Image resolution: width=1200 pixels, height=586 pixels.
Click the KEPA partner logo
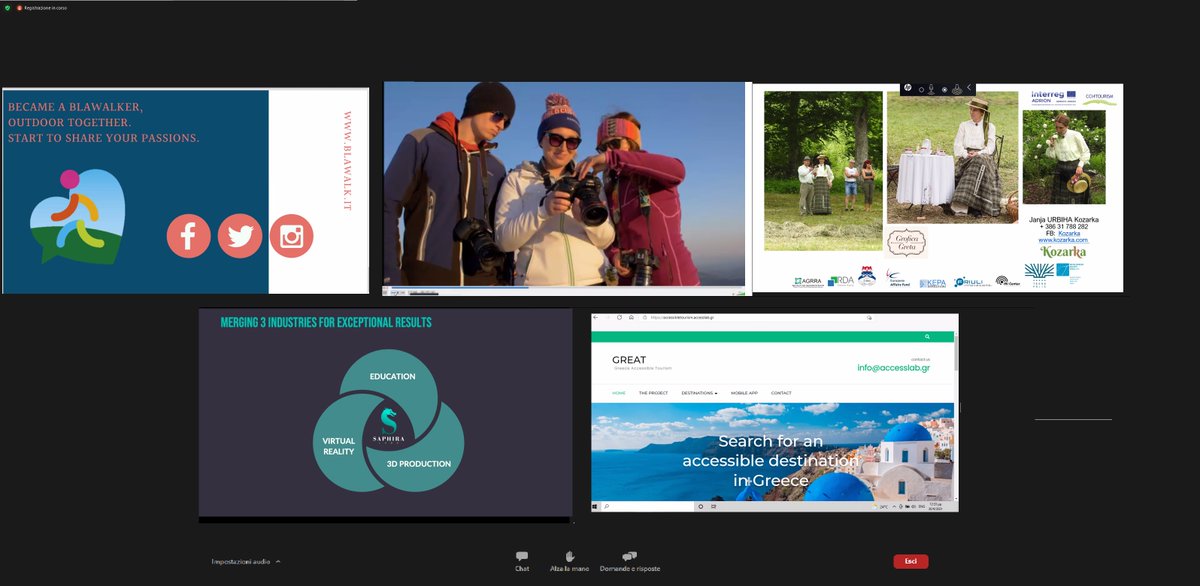(933, 283)
